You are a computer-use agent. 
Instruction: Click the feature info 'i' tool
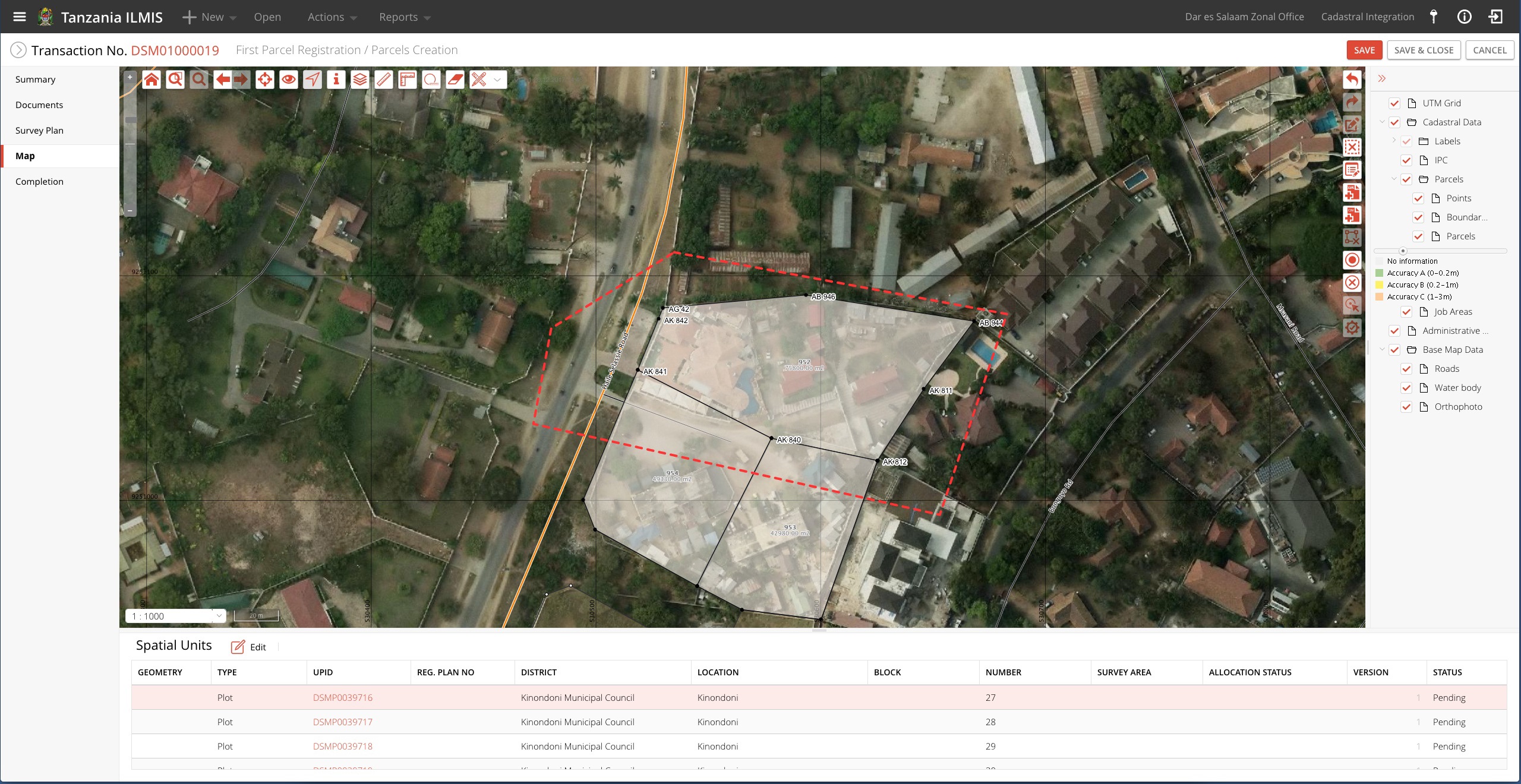(336, 80)
